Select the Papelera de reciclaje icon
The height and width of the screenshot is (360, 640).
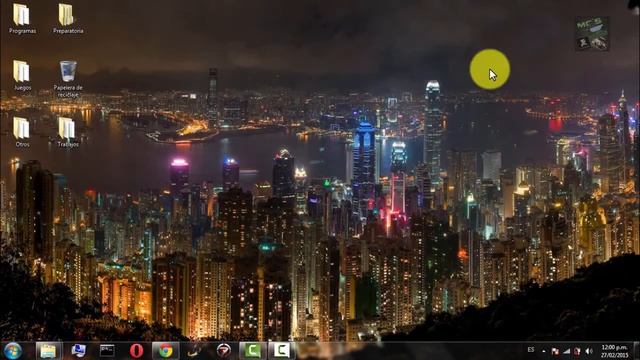(x=68, y=79)
